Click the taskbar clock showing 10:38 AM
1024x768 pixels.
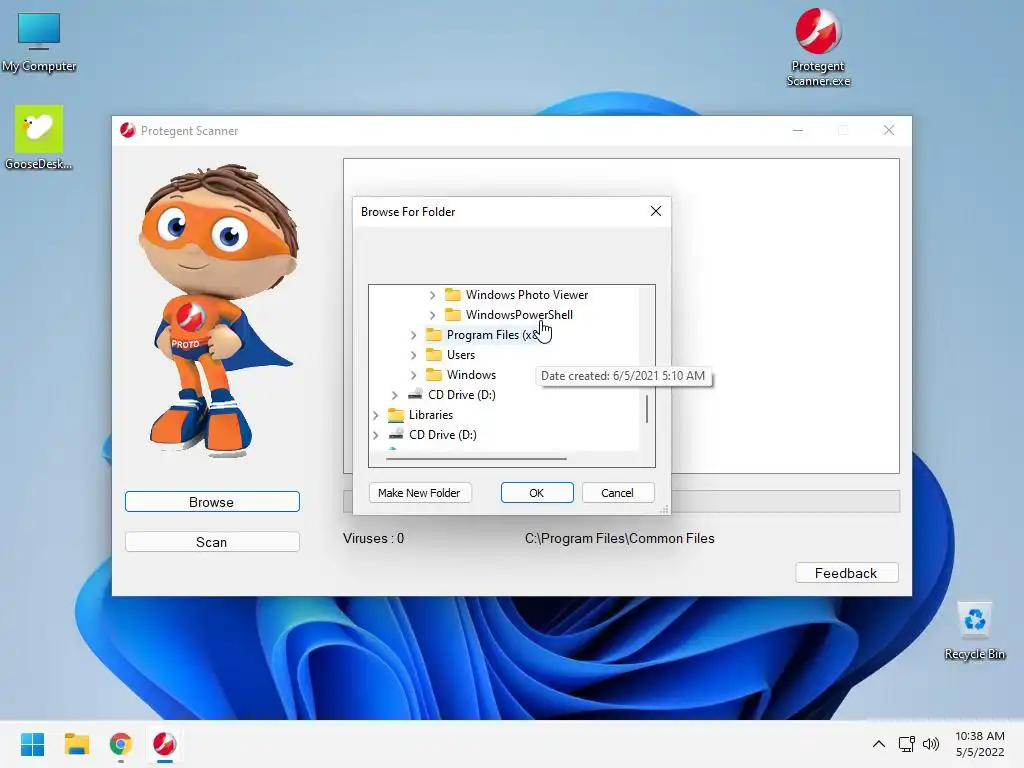click(x=980, y=744)
